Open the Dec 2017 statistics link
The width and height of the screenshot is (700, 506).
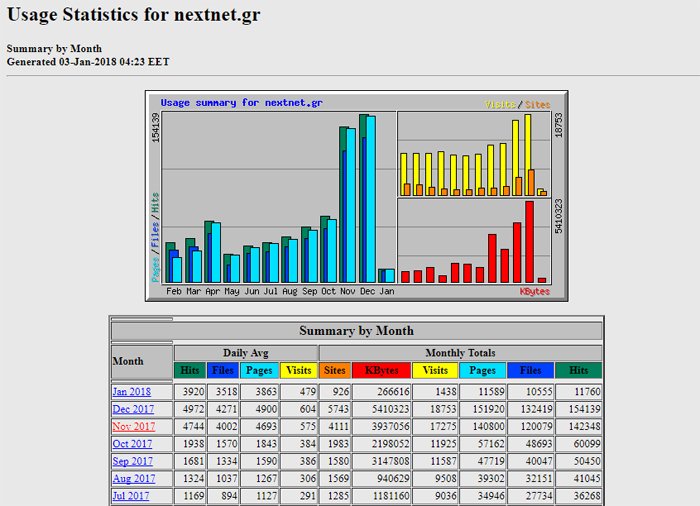click(x=132, y=409)
